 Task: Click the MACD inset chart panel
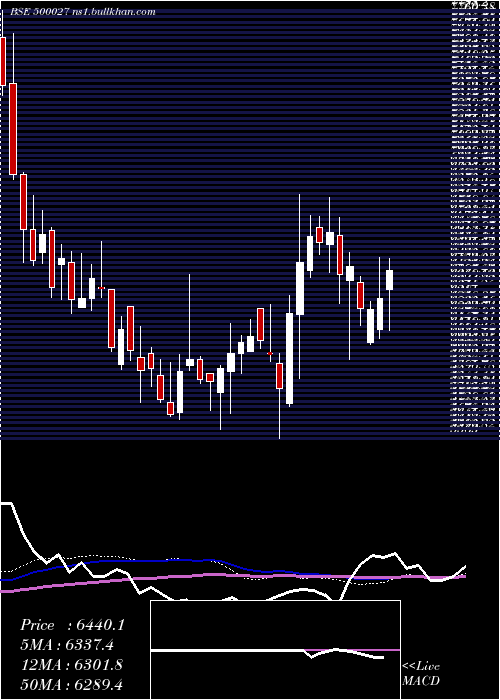(x=275, y=650)
